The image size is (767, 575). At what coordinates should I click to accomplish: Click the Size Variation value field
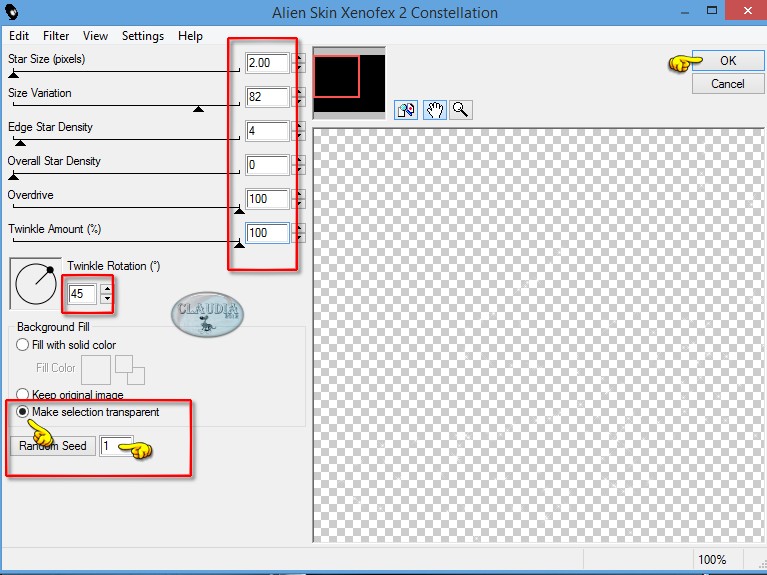pyautogui.click(x=267, y=96)
